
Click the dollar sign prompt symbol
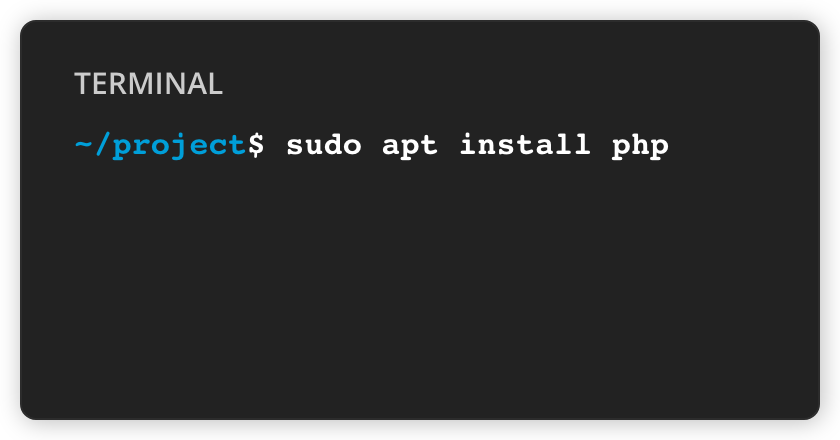pos(257,145)
